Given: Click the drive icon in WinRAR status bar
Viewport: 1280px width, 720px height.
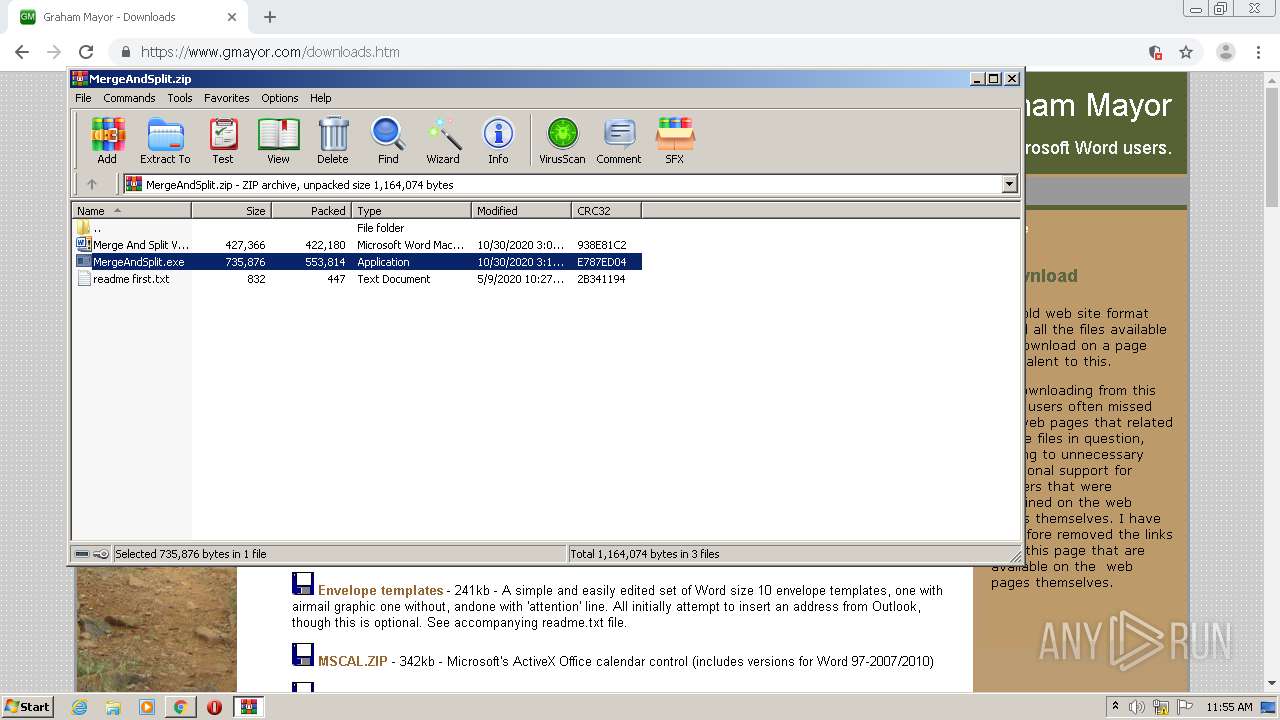Looking at the screenshot, I should [x=82, y=554].
